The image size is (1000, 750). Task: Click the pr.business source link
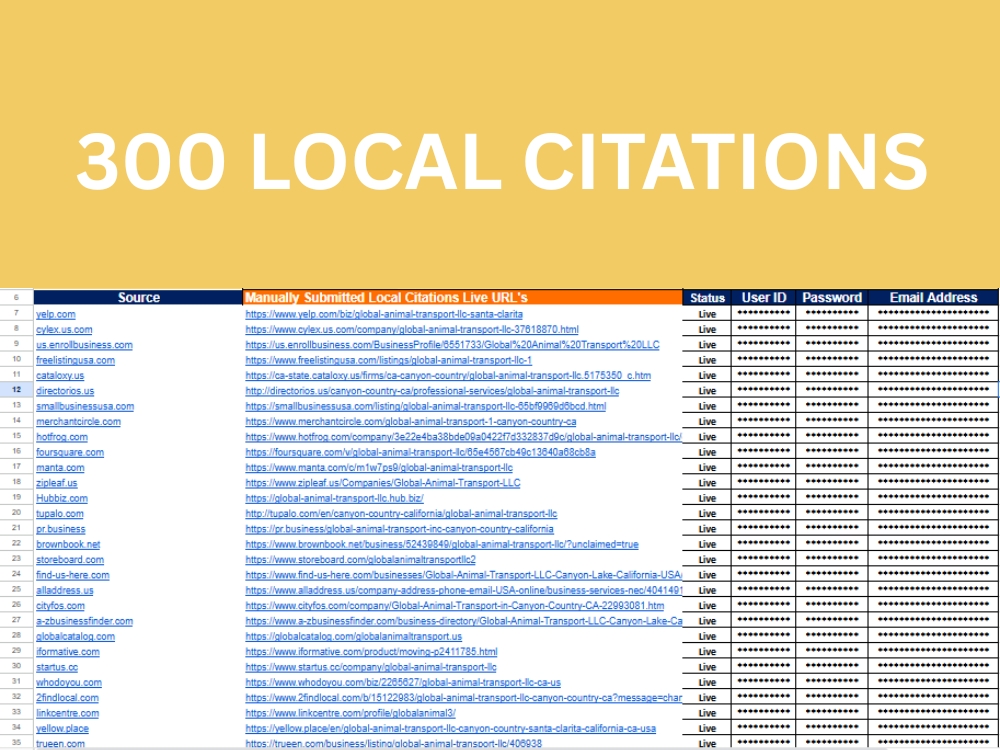[61, 529]
